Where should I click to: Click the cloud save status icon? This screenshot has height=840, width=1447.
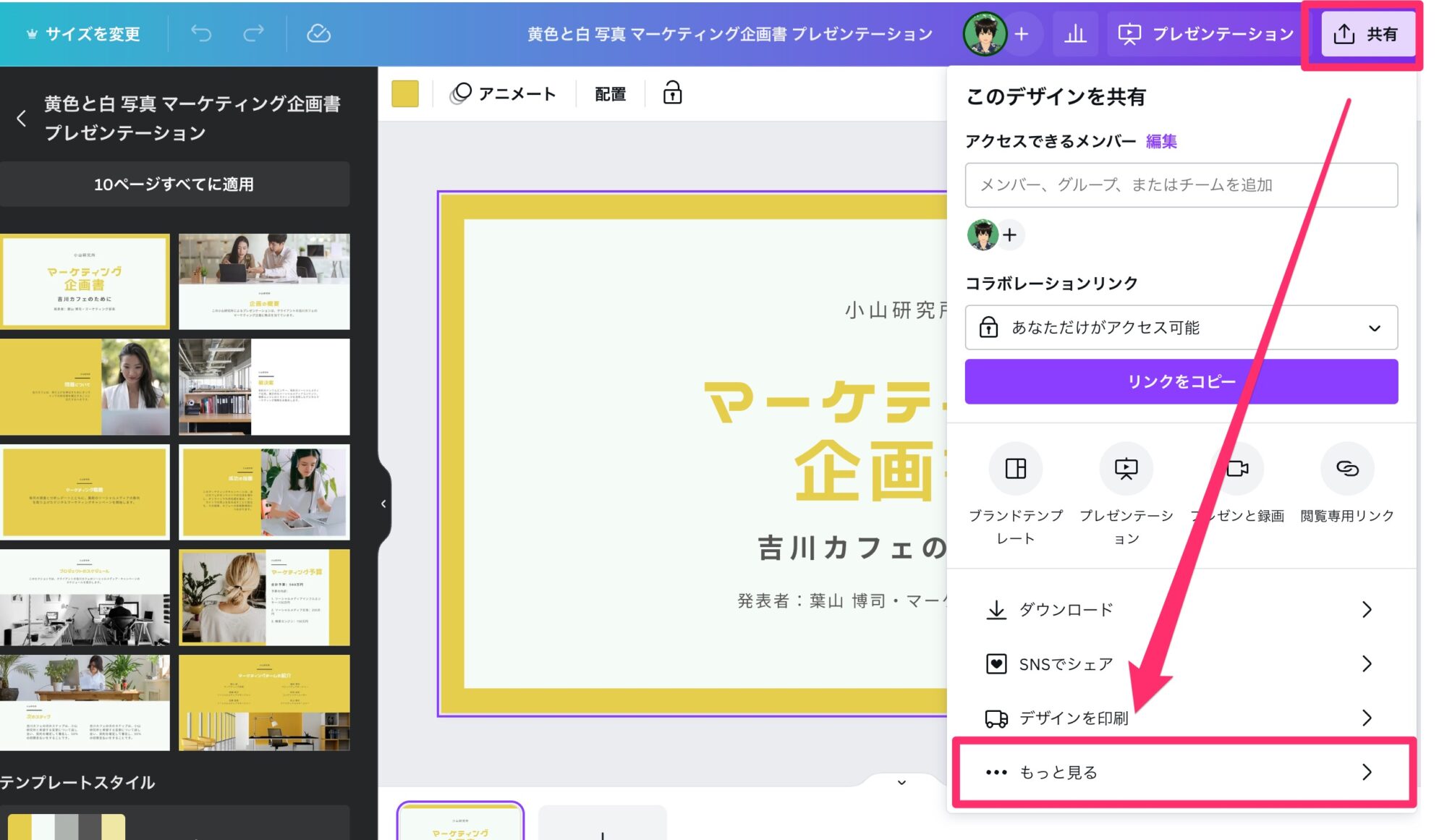(318, 33)
